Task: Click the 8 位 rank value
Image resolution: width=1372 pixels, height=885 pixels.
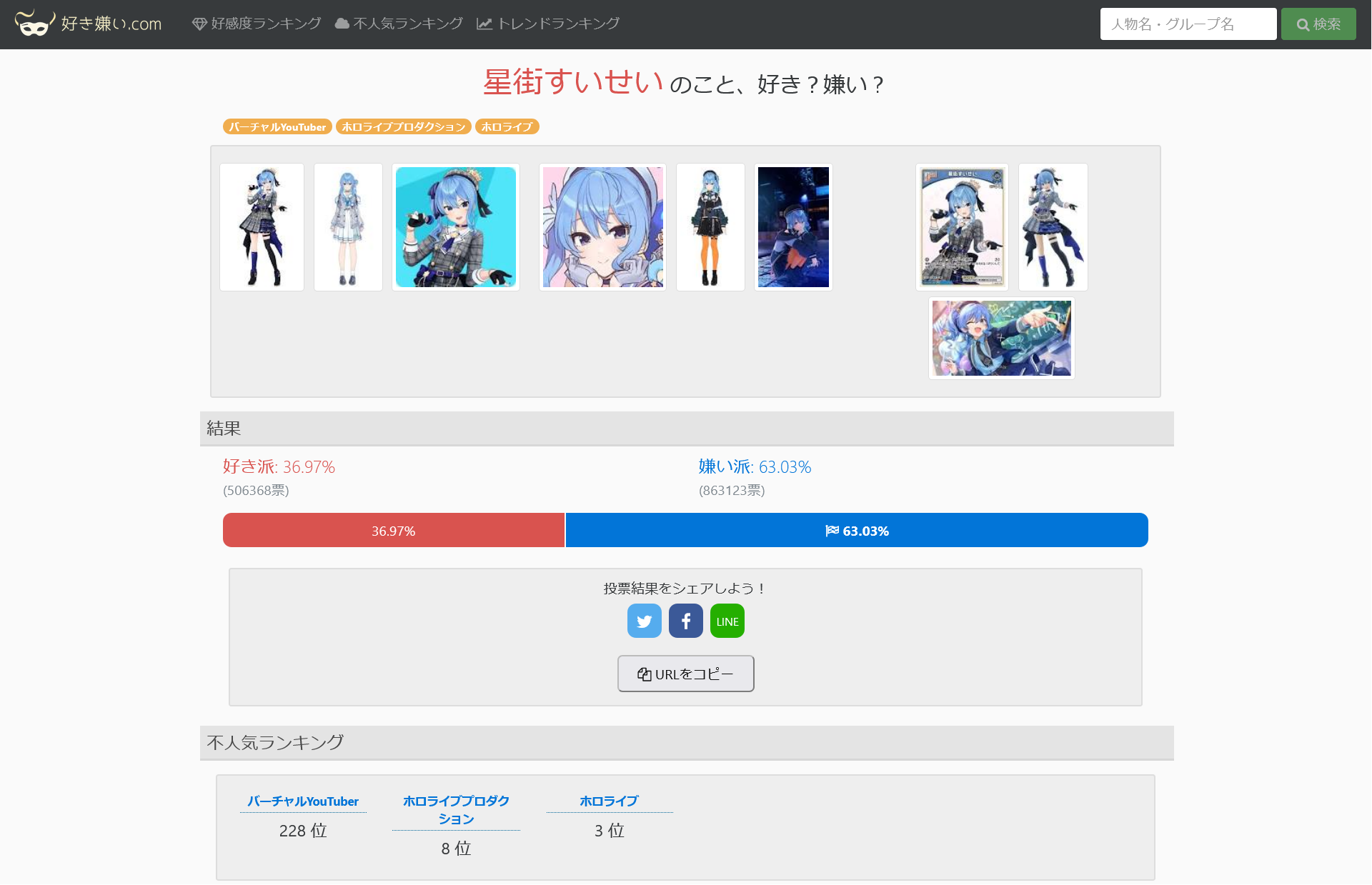Action: coord(456,849)
